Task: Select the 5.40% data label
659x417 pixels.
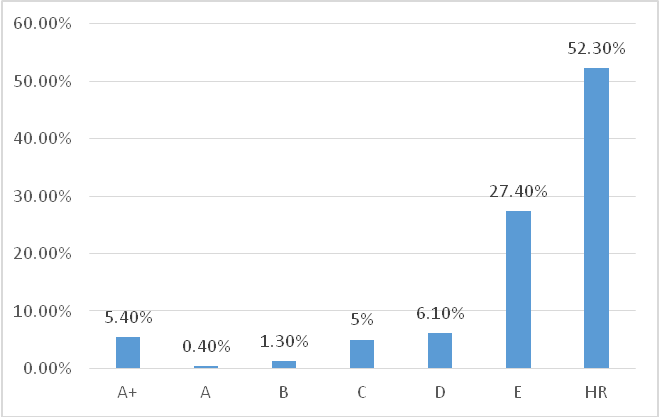Action: pyautogui.click(x=128, y=317)
